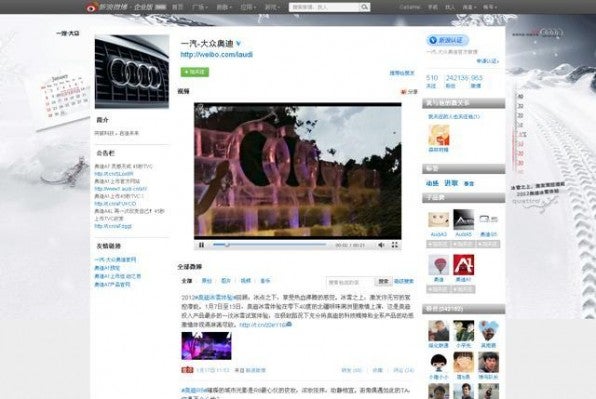
Task: Click the 推荐给朋友 recommend link
Action: [x=402, y=73]
